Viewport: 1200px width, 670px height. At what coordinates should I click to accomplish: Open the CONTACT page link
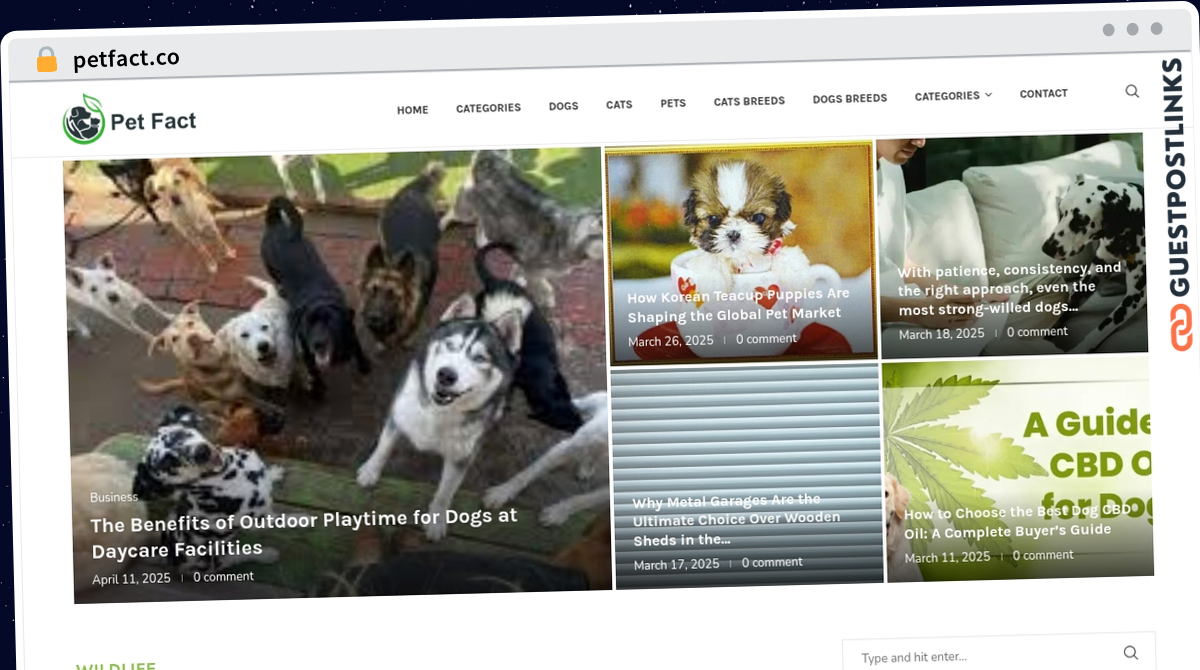1043,93
